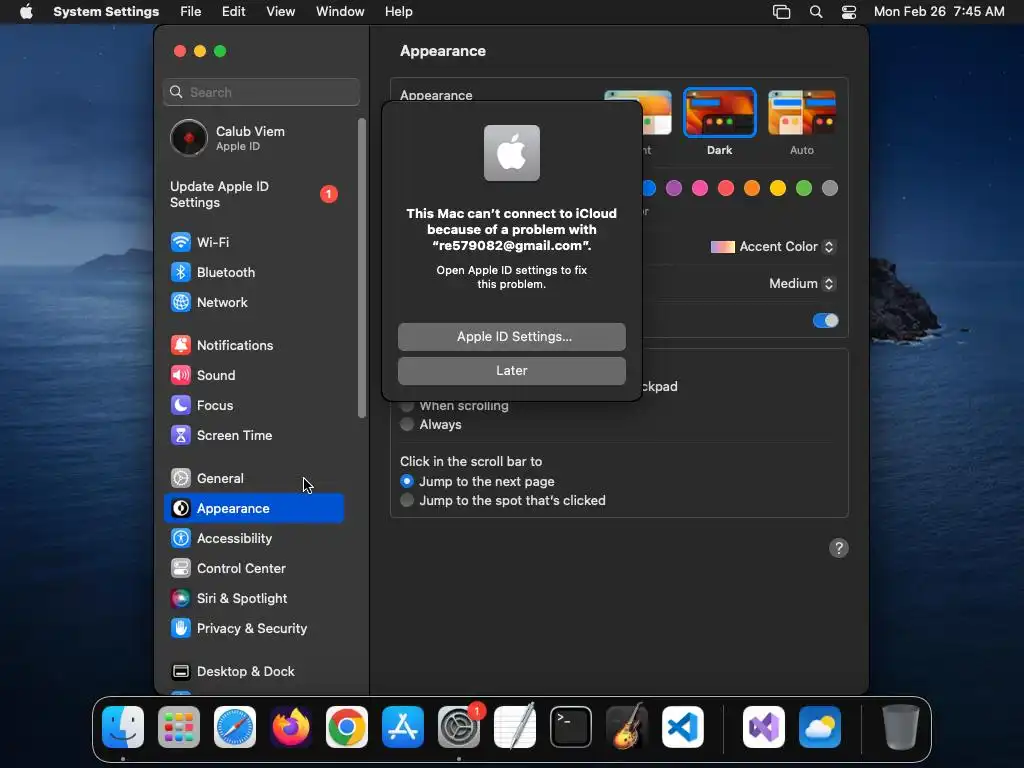Image resolution: width=1024 pixels, height=768 pixels.
Task: Dismiss dialog with the Later button
Action: (x=512, y=371)
